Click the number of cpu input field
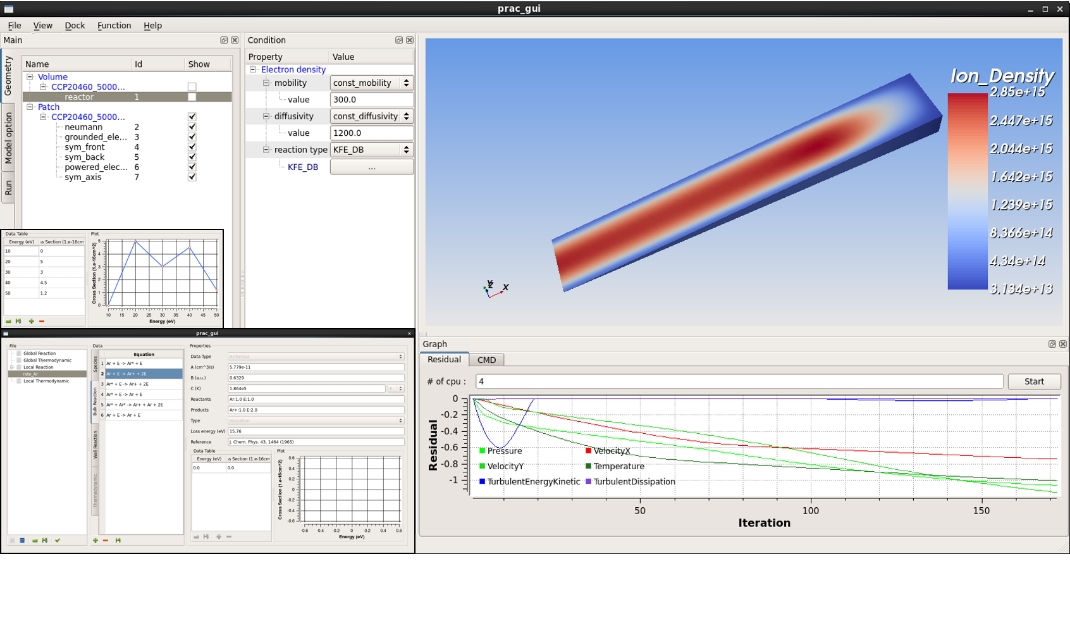The height and width of the screenshot is (625, 1070). (x=738, y=381)
